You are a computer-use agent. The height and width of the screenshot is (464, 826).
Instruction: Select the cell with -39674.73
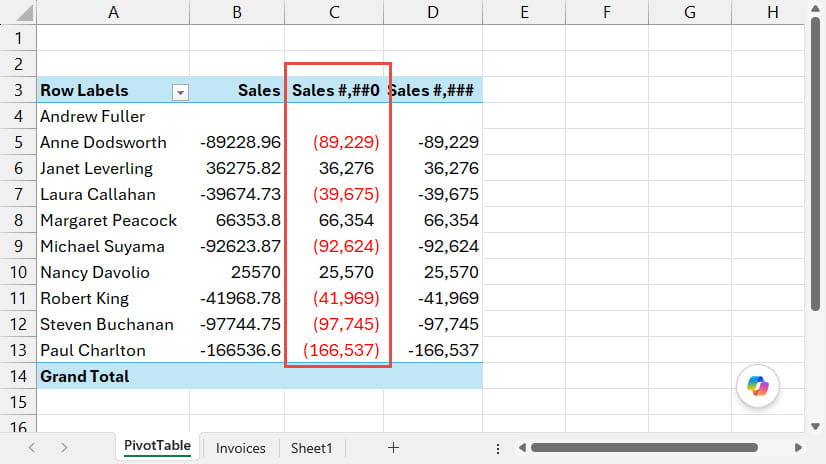coord(237,194)
